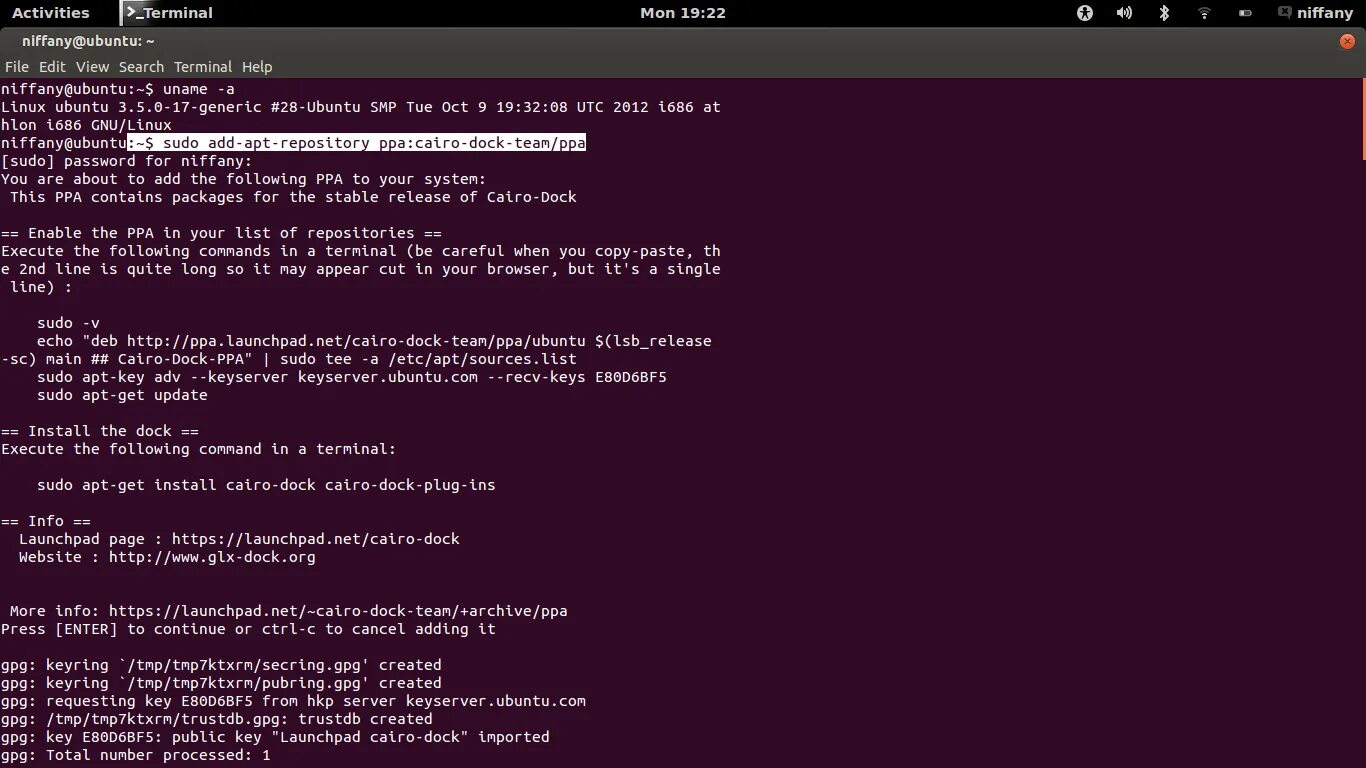Screen dimensions: 1366x768
Task: Open the clock showing Mon 19:22
Action: point(683,13)
